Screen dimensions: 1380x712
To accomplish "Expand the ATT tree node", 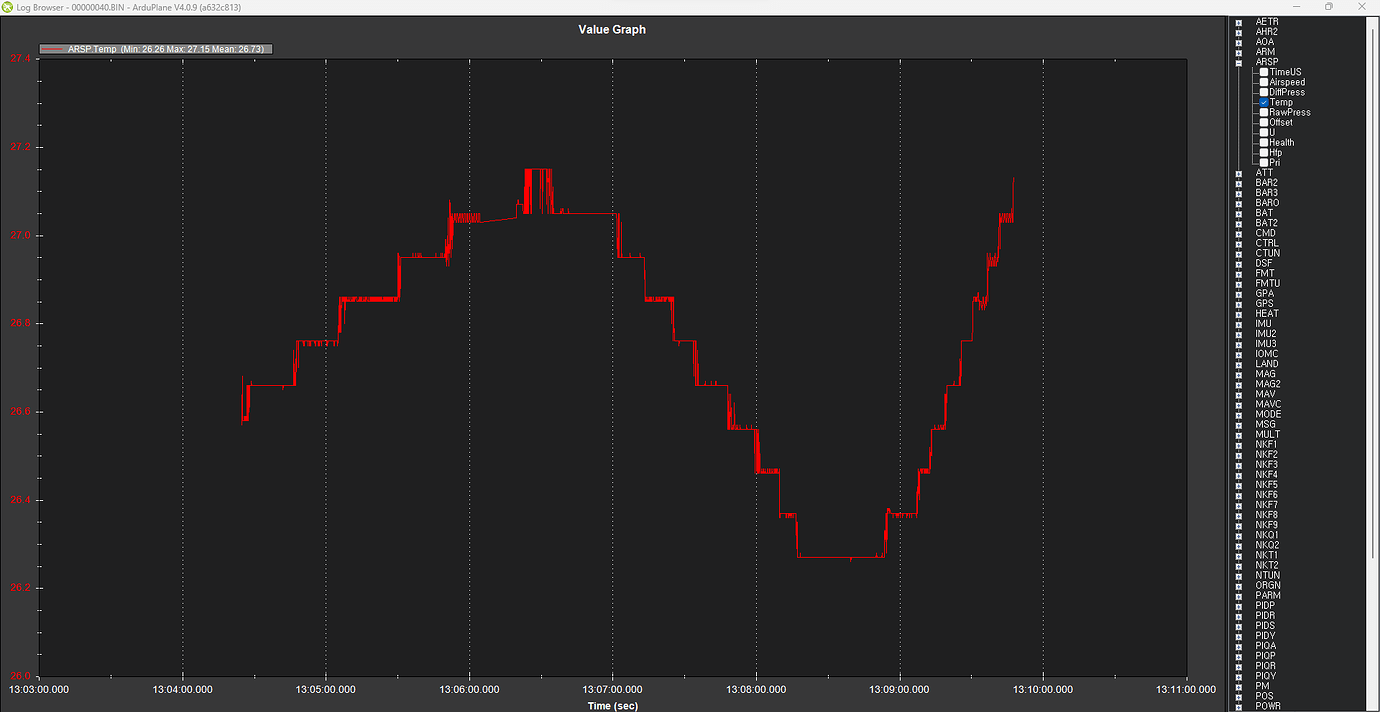I will point(1239,173).
